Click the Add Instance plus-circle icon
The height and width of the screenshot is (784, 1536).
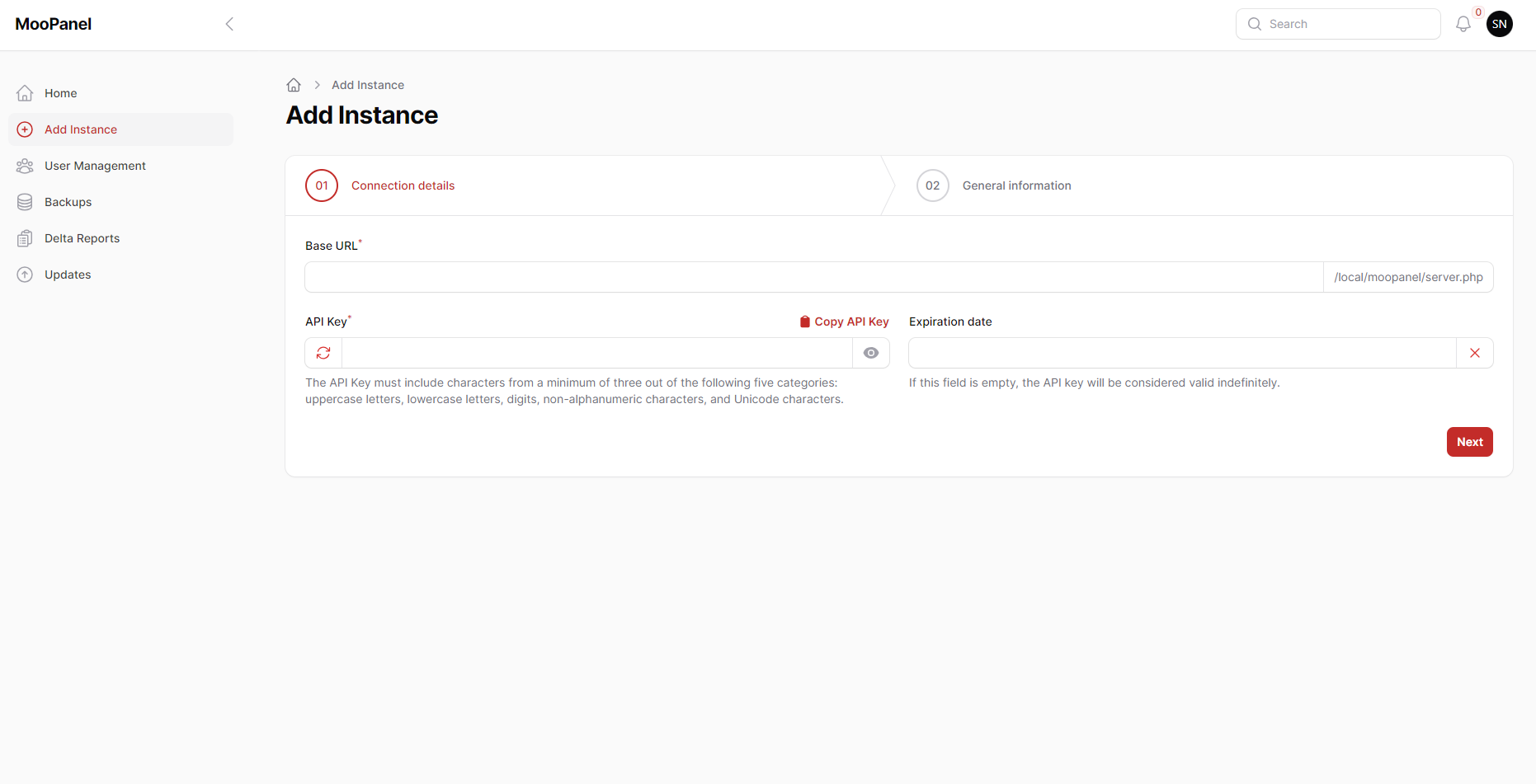(x=25, y=129)
